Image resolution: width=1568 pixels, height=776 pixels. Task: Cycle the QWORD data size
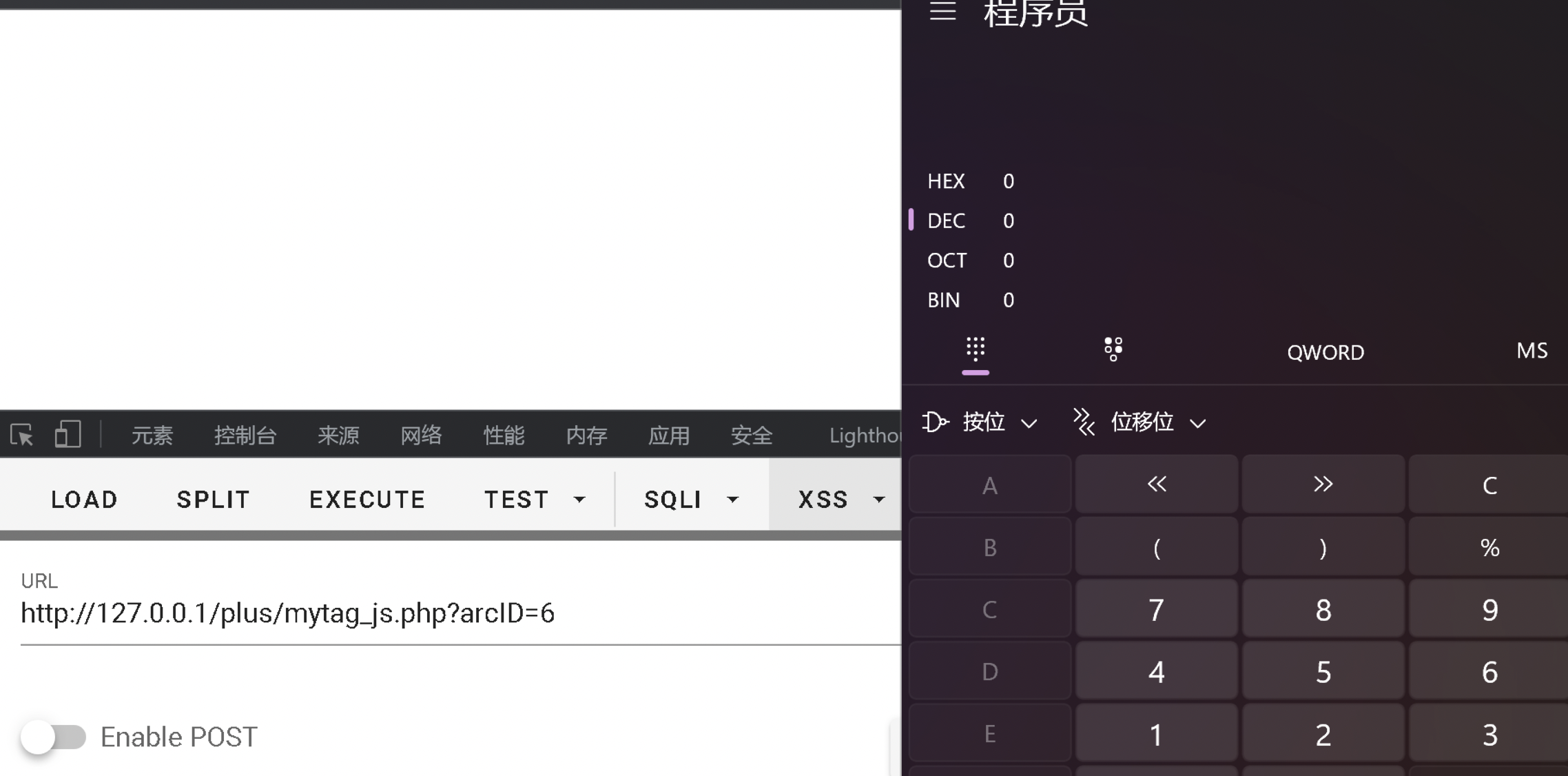(1325, 352)
